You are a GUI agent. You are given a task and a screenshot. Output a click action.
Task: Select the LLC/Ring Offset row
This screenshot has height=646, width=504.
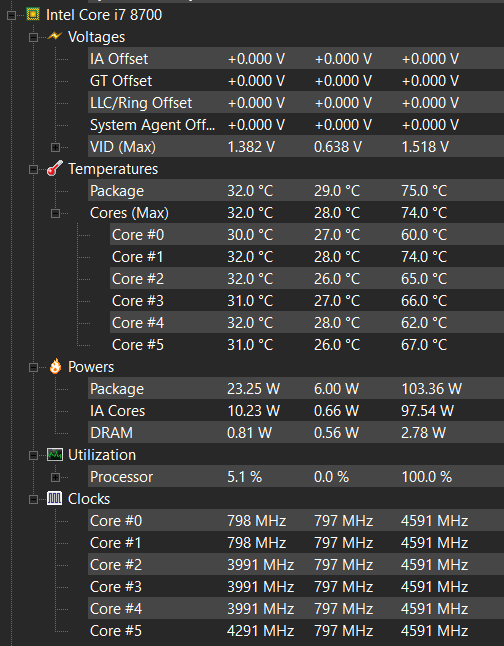point(296,103)
